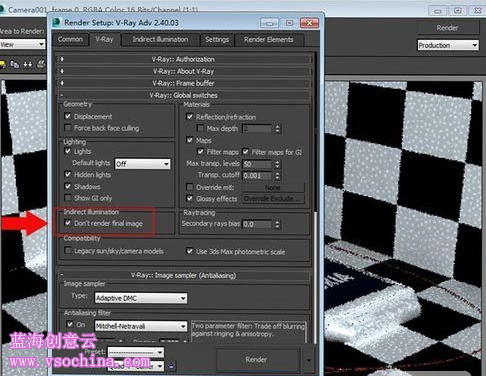Close the Render Setup dialog
This screenshot has height=376, width=486.
(309, 23)
